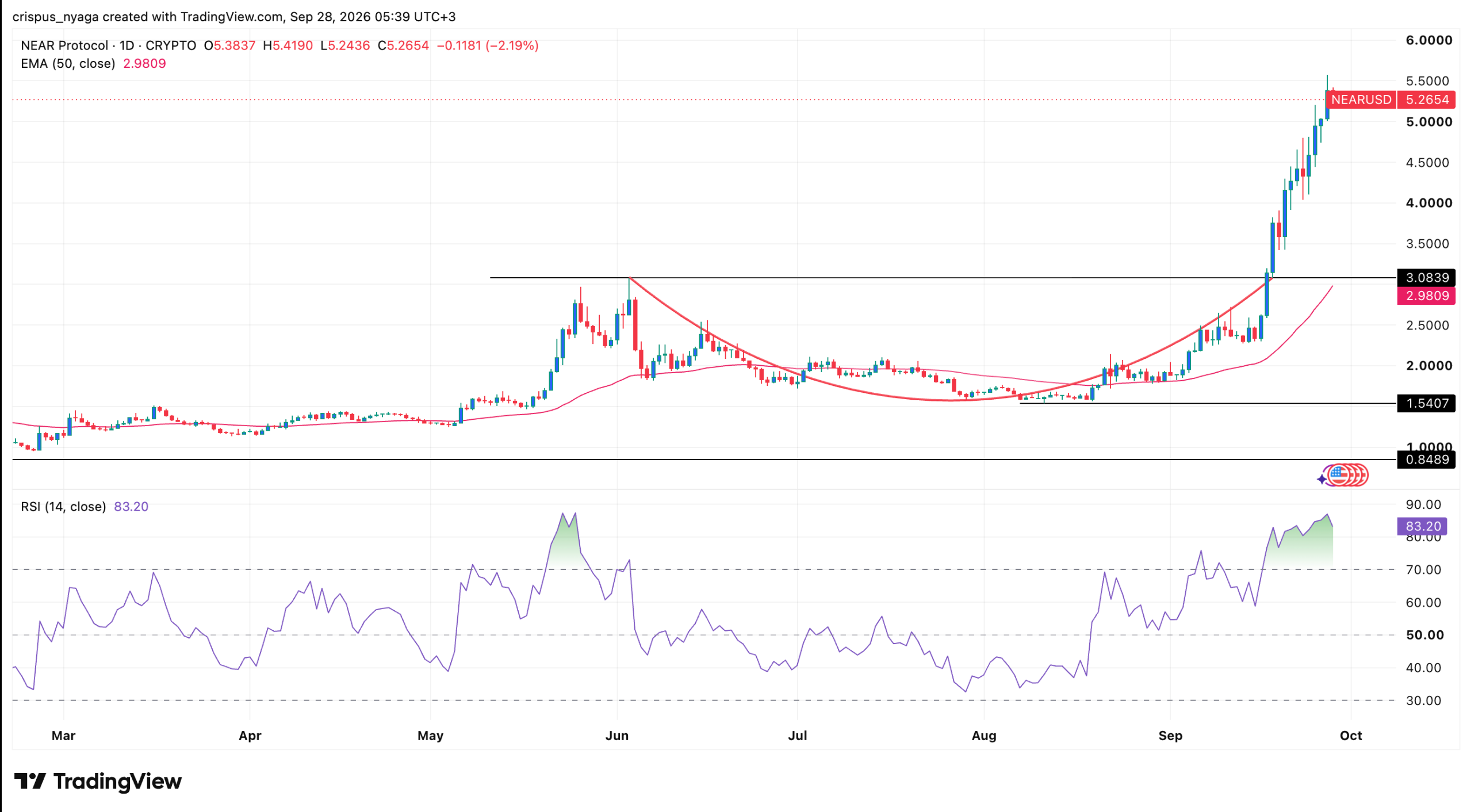The image size is (1463, 812).
Task: Click the 2.0000 price axis label
Action: (1430, 366)
